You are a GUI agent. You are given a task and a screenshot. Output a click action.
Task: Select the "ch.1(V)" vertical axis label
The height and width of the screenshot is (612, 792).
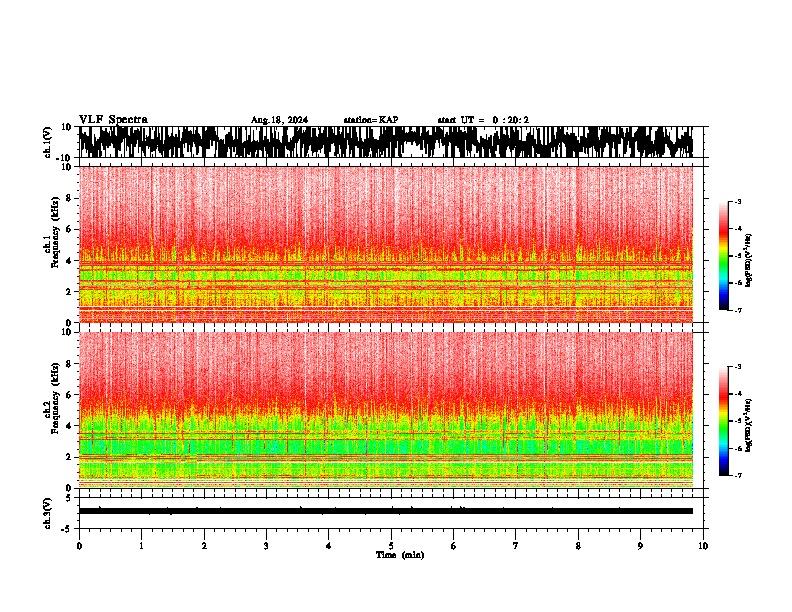pos(48,142)
